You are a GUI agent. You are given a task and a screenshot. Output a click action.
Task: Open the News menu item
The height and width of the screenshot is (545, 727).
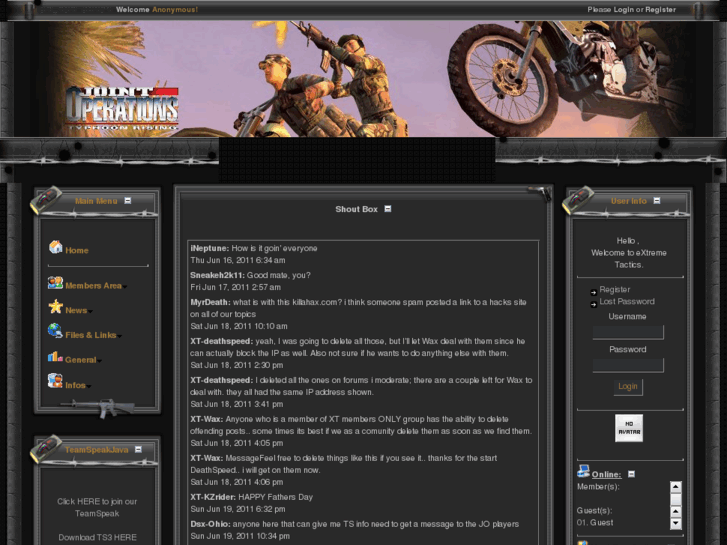point(76,310)
